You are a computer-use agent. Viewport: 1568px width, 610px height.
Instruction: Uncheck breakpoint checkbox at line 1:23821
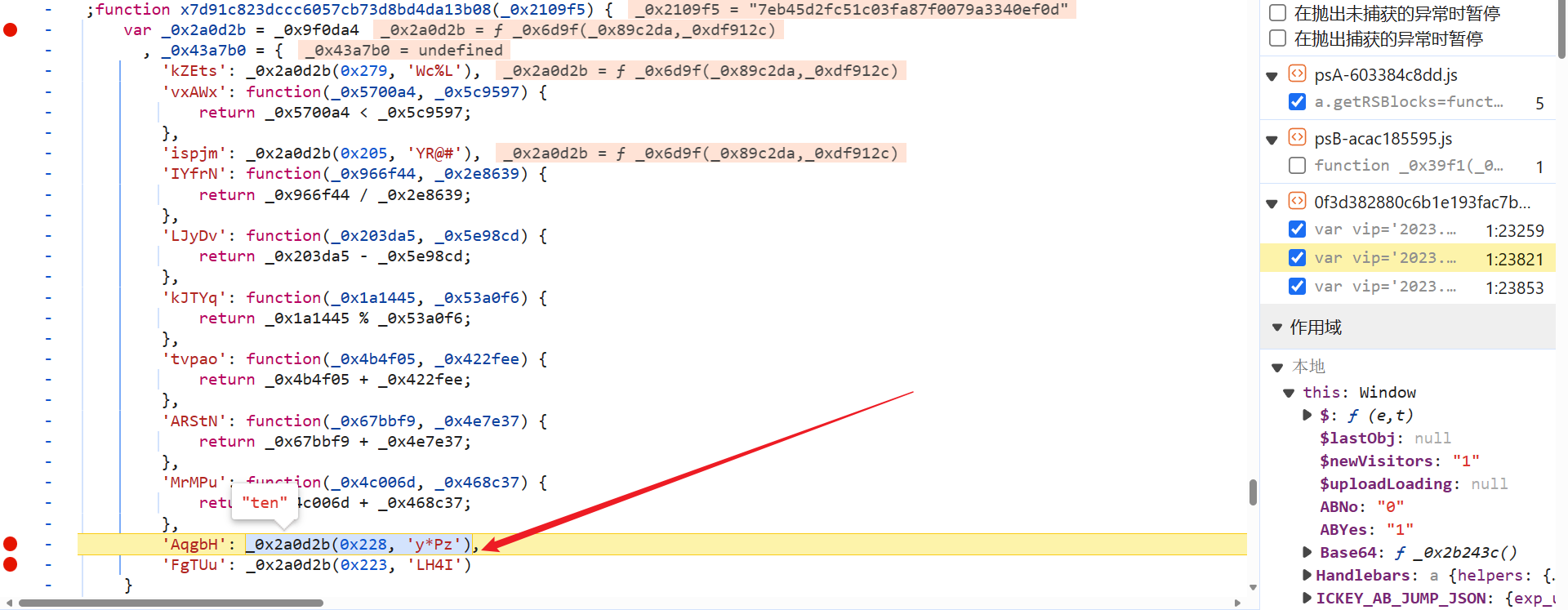[1297, 258]
